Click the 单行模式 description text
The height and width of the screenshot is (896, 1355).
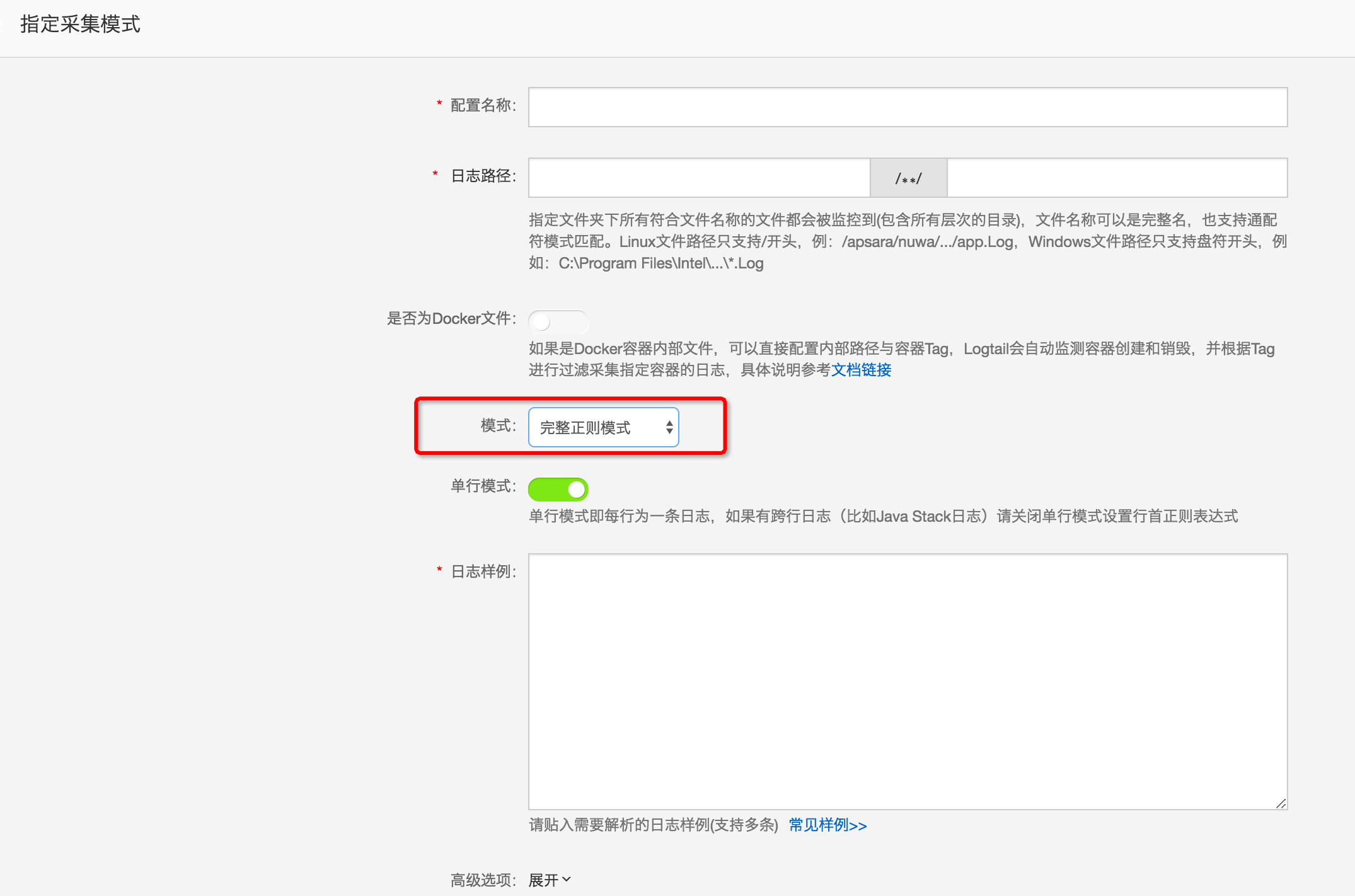(883, 516)
